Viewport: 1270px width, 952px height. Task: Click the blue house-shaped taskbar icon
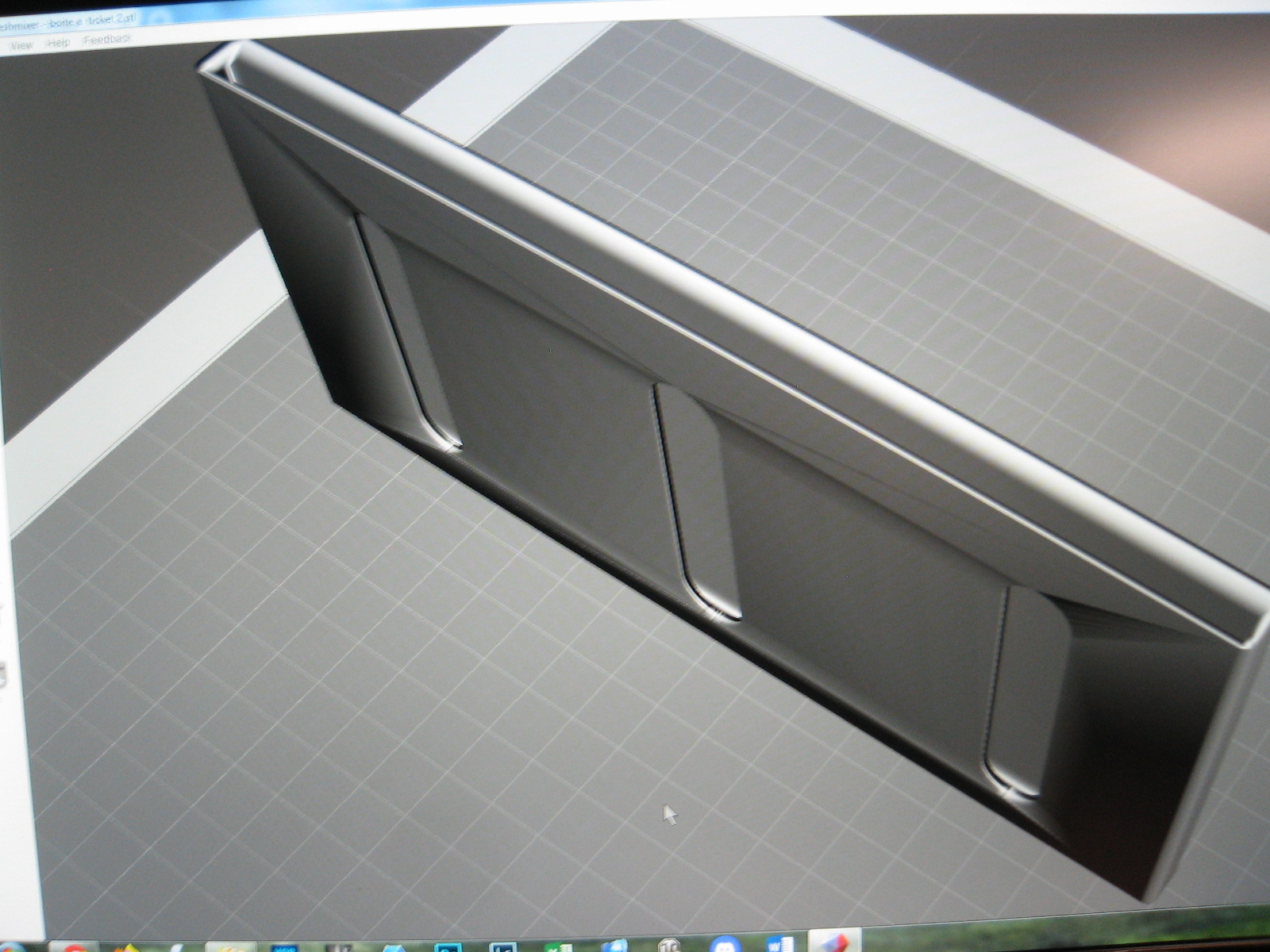point(393,946)
